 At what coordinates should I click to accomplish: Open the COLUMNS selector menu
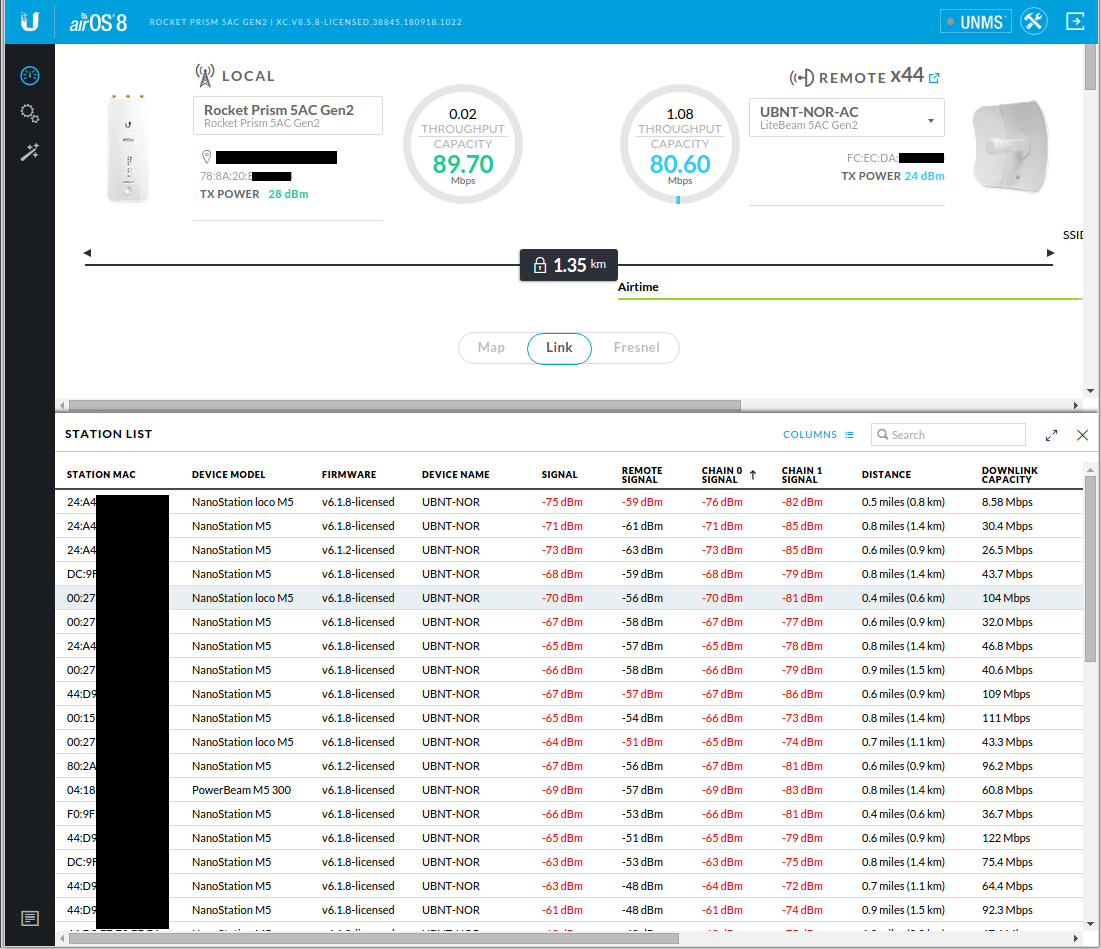[818, 435]
